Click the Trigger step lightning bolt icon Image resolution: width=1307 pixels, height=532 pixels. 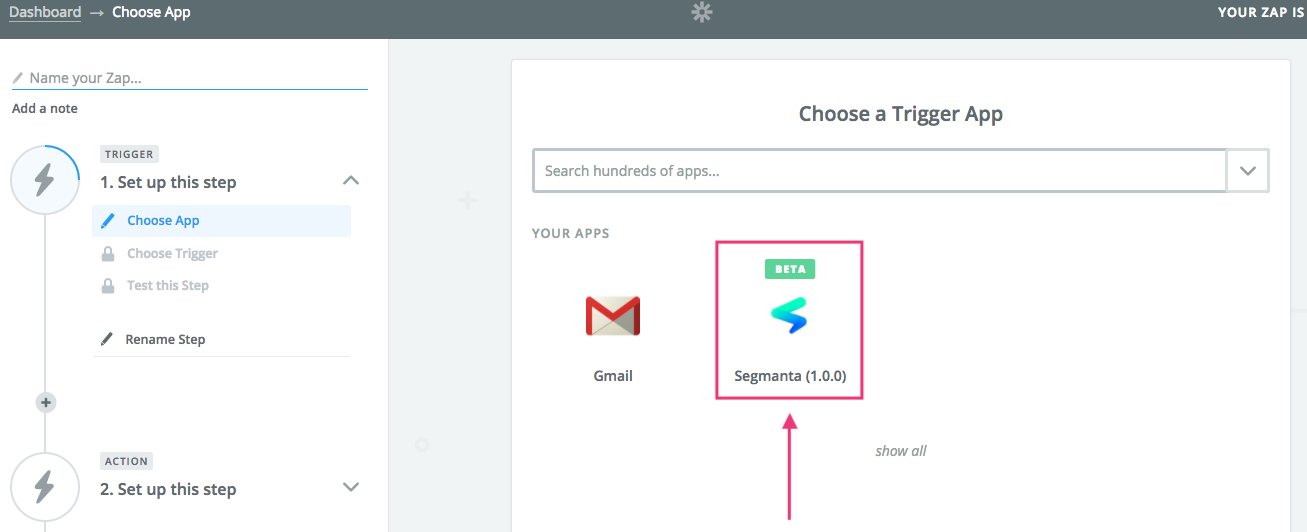(x=45, y=181)
